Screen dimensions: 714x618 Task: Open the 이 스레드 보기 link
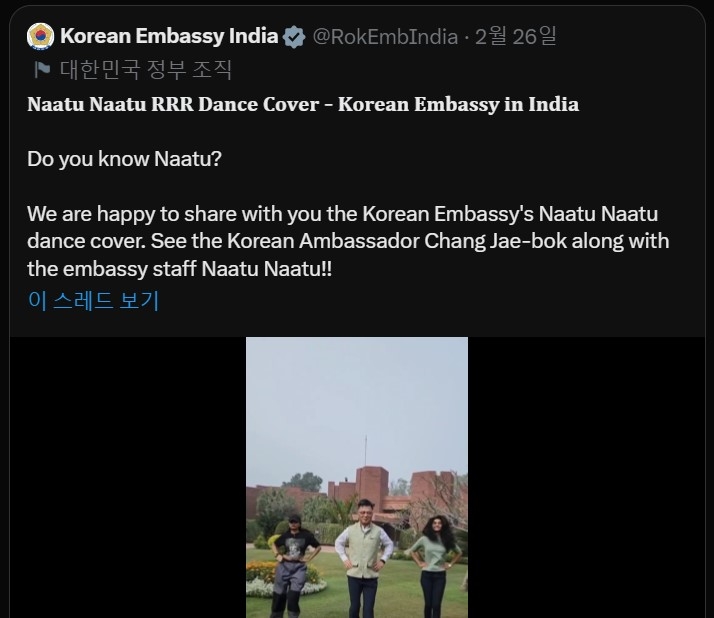point(93,300)
